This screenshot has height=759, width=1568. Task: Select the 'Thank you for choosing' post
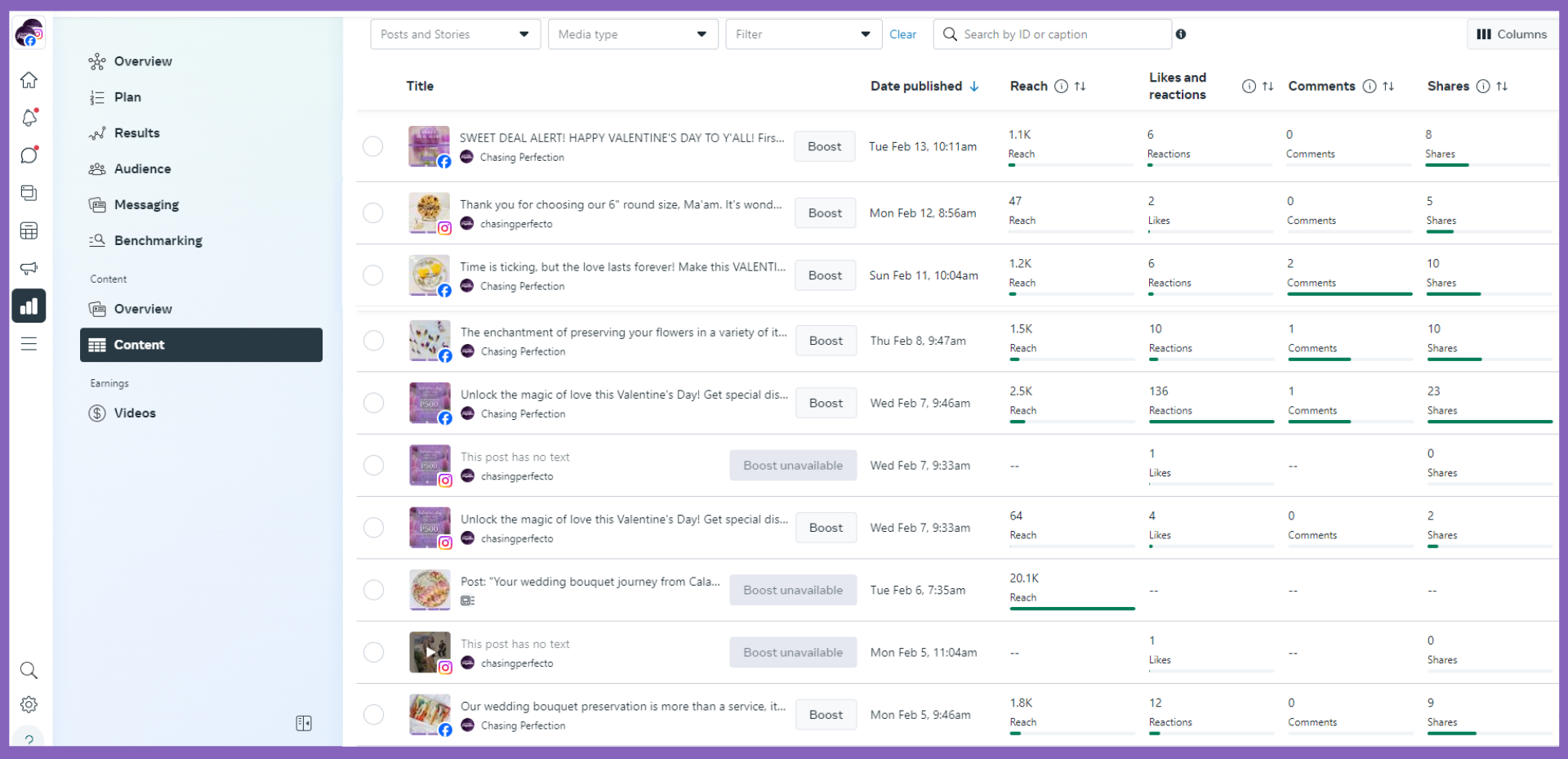[372, 212]
